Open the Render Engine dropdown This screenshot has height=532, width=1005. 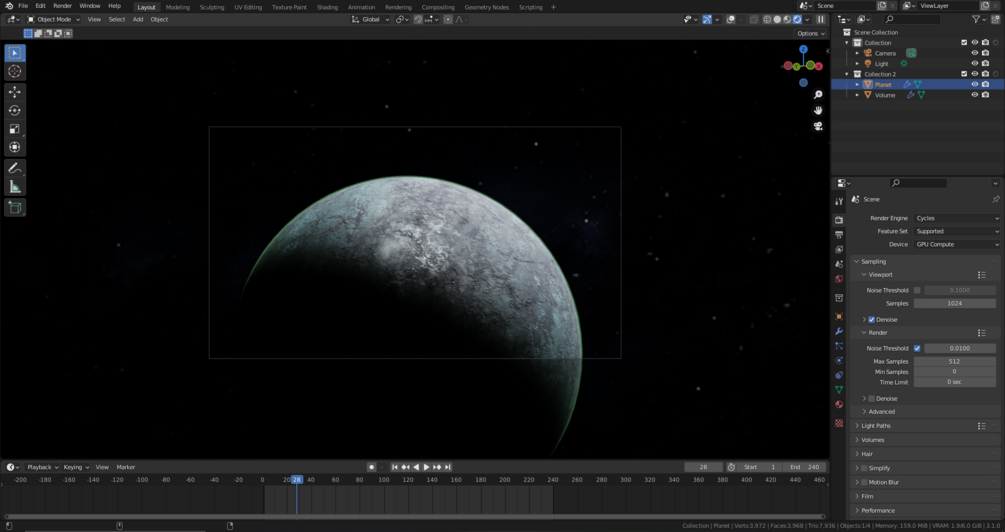click(957, 218)
